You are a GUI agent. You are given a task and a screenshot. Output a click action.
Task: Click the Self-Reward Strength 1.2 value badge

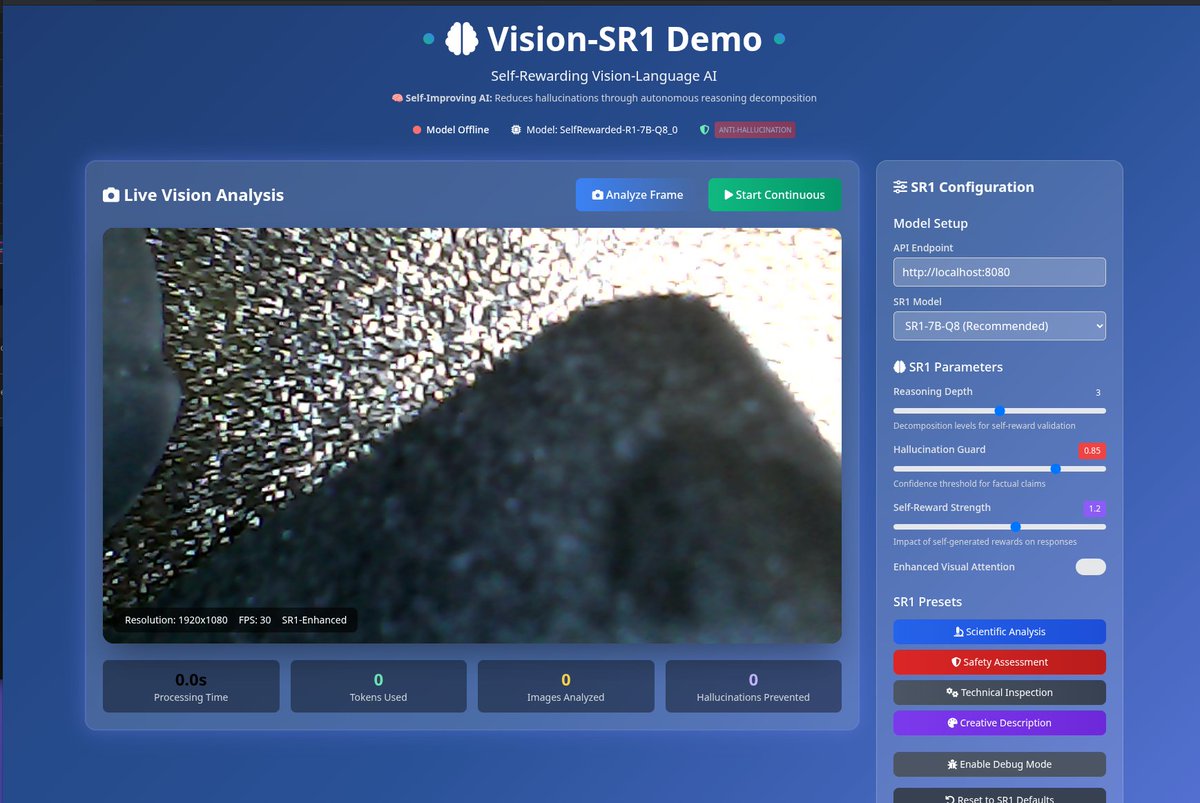click(1095, 509)
